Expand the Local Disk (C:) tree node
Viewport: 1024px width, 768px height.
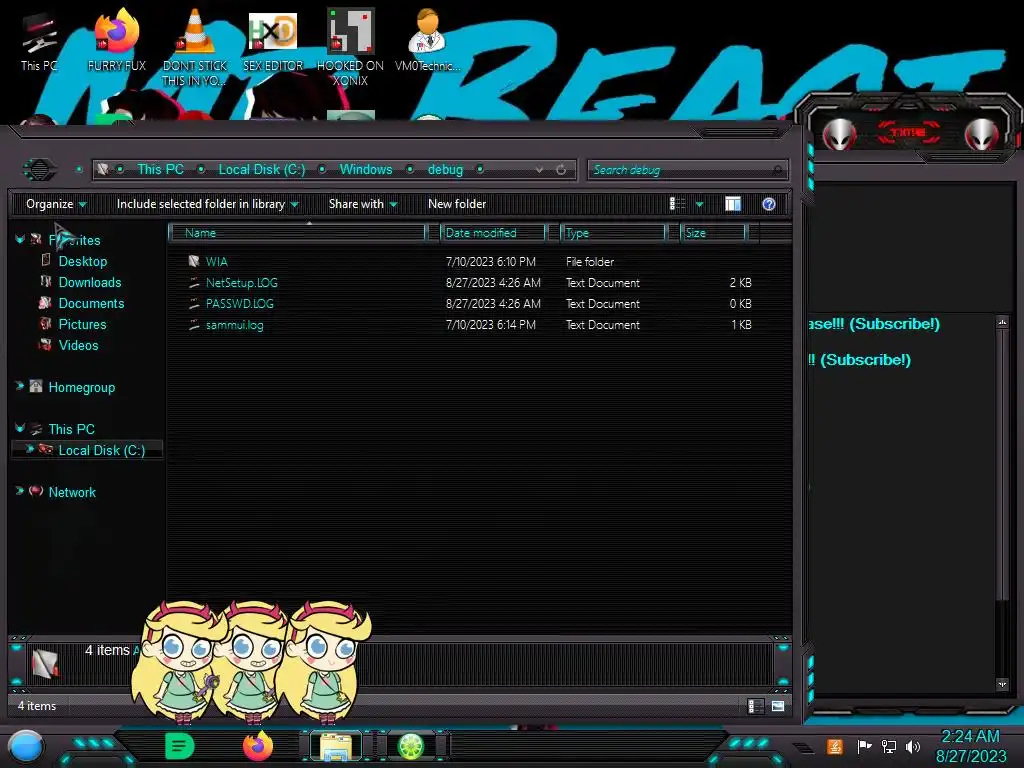29,449
